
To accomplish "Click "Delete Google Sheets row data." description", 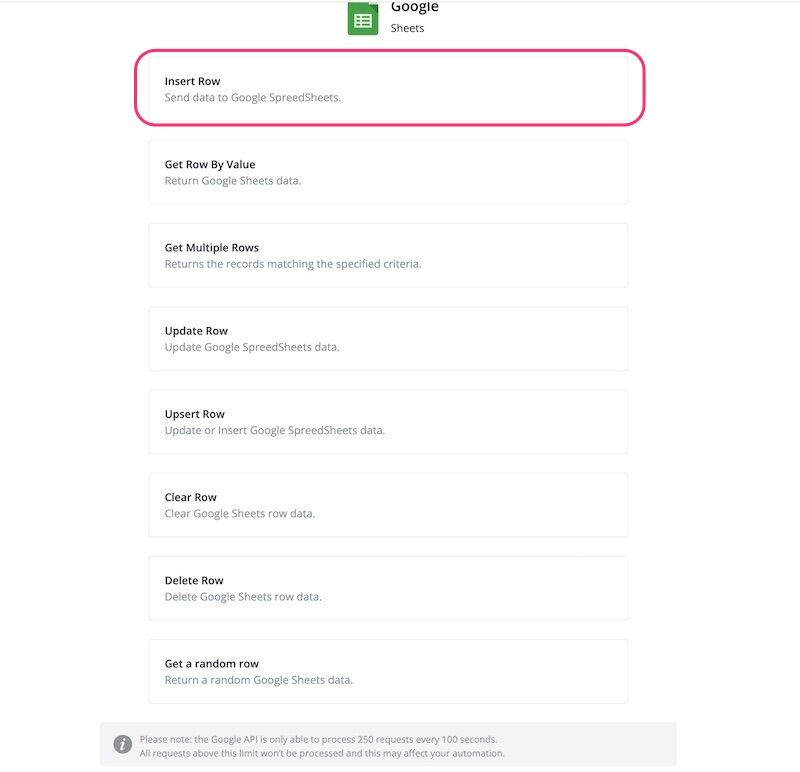I will pyautogui.click(x=243, y=597).
